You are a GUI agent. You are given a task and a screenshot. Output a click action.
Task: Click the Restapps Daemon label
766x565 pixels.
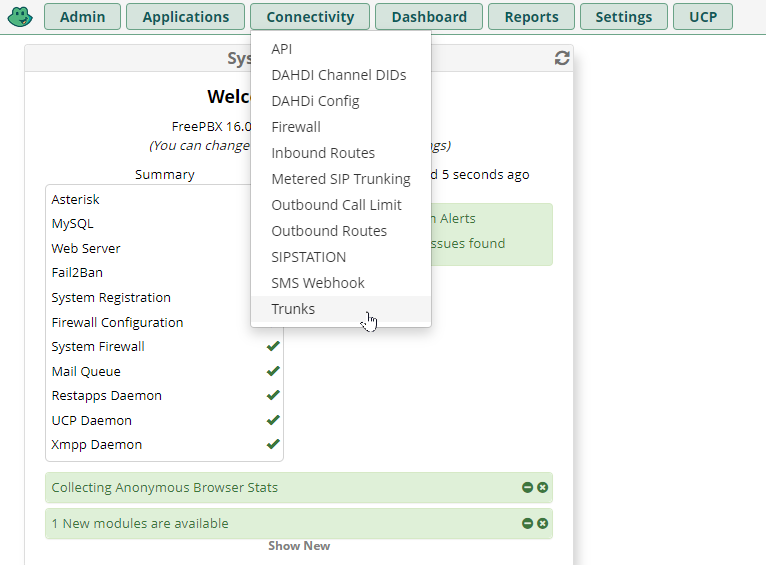click(x=106, y=395)
